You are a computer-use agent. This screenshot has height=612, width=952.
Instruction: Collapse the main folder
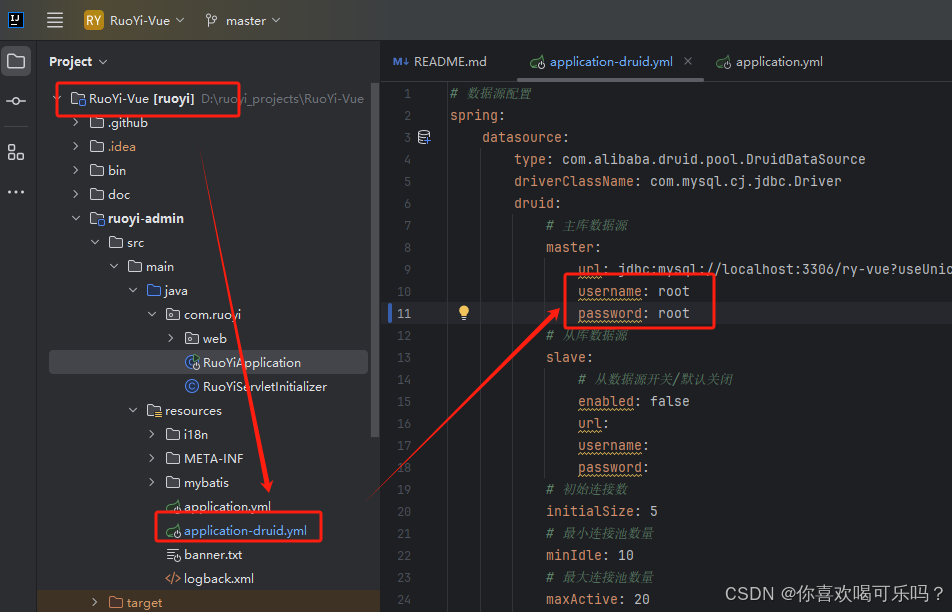pos(114,266)
